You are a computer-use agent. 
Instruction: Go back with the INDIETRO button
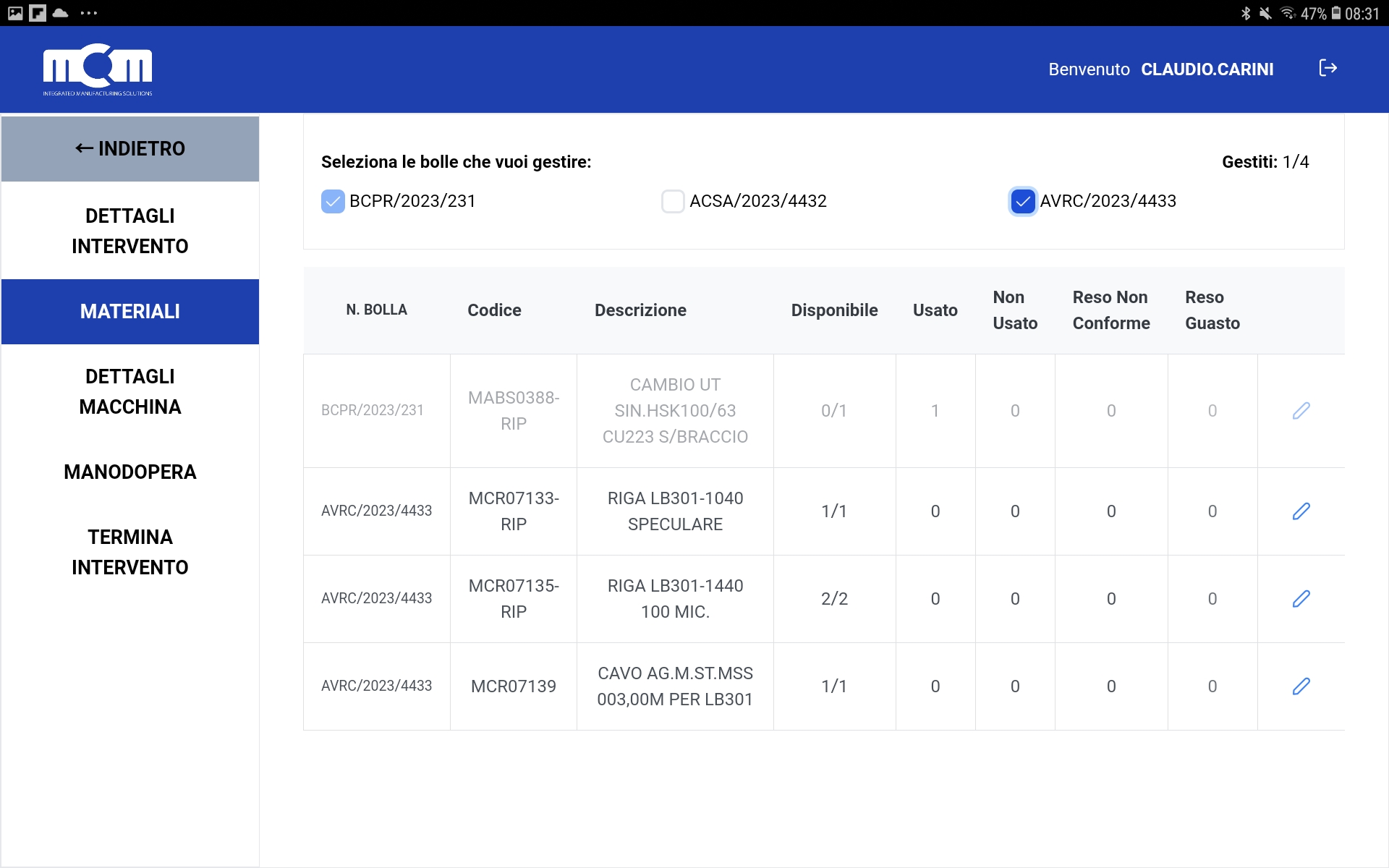pos(130,149)
